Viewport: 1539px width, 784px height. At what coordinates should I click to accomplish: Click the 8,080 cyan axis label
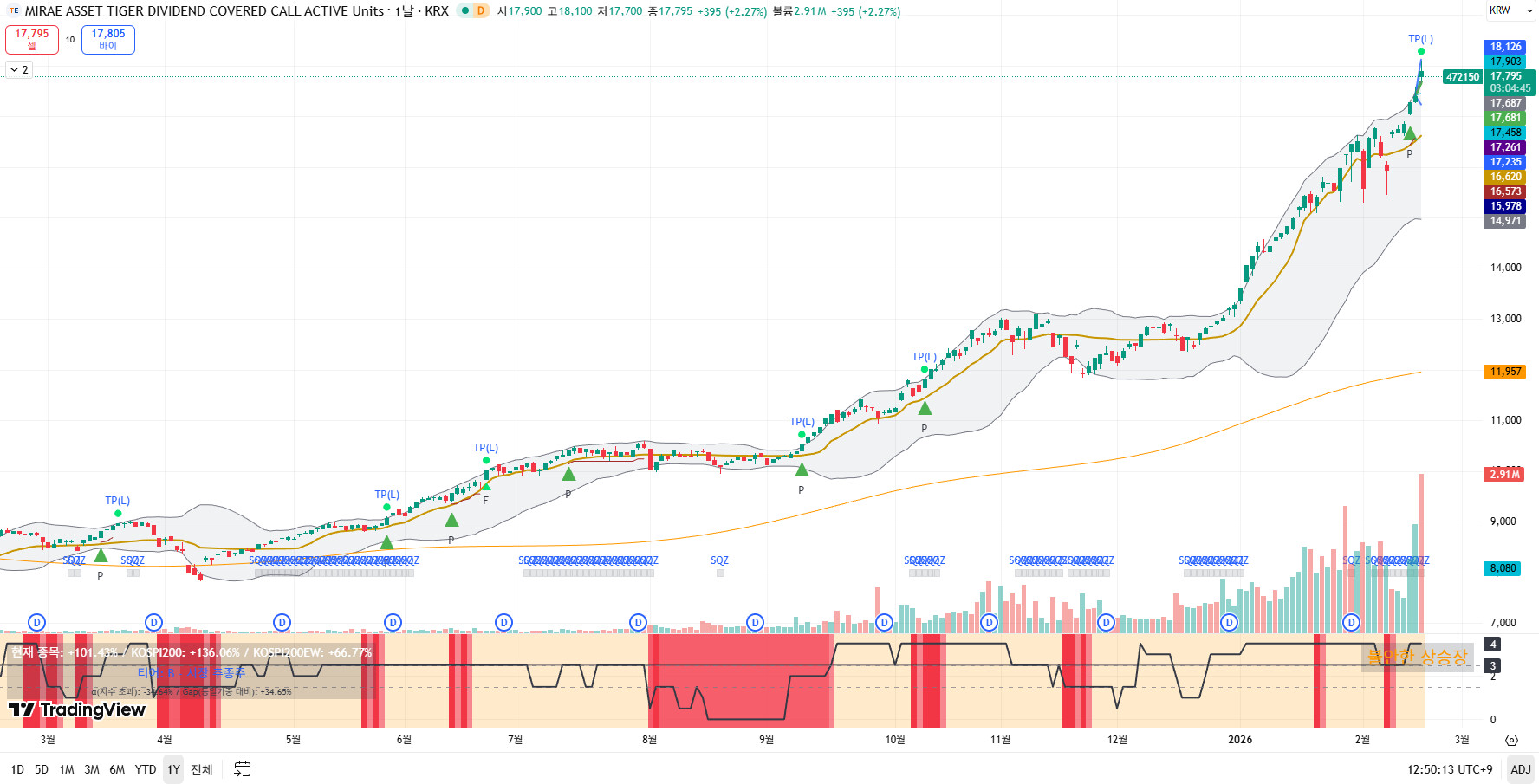[x=1503, y=568]
